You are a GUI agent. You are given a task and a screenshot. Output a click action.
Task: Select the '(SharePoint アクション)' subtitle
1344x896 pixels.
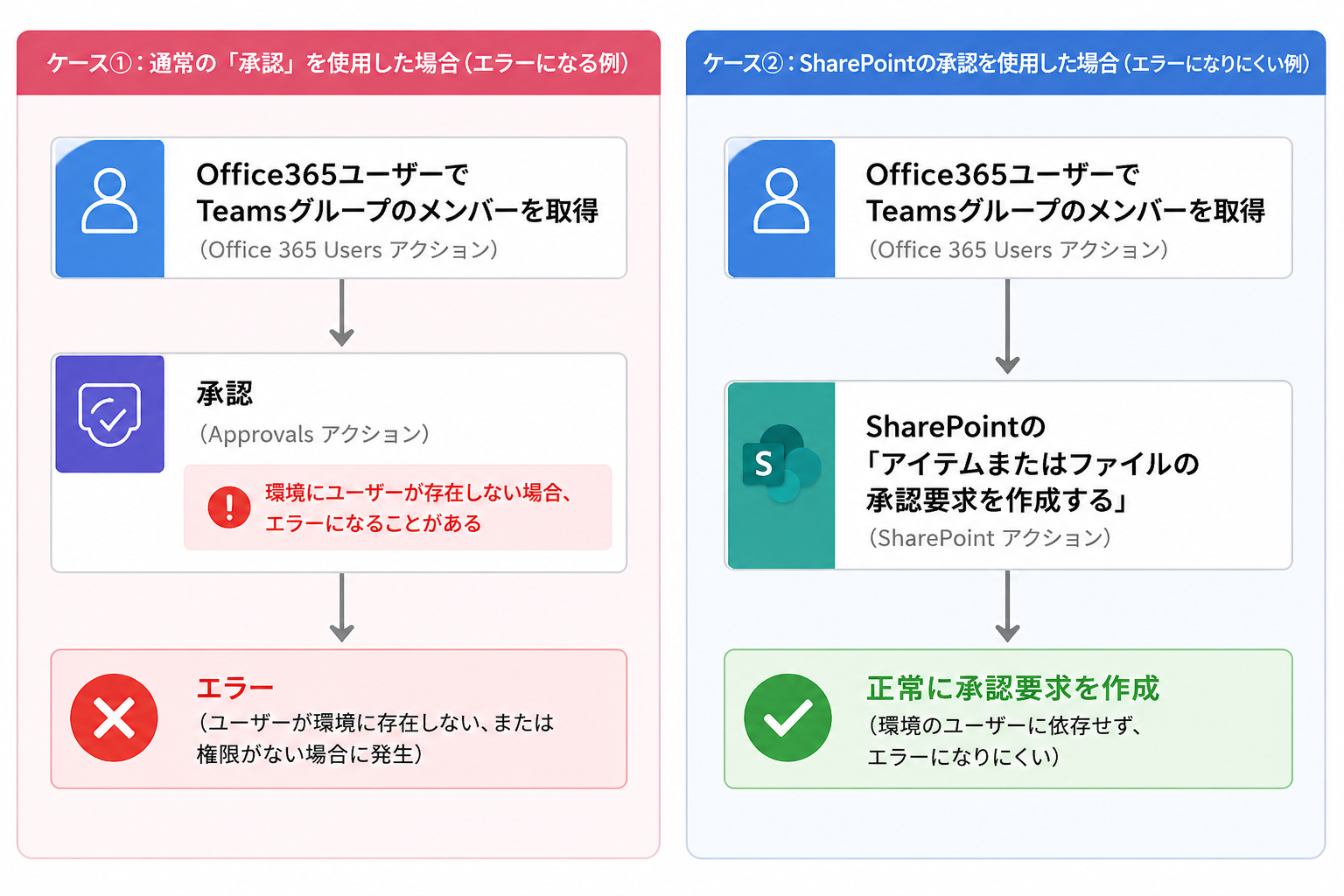pyautogui.click(x=990, y=537)
